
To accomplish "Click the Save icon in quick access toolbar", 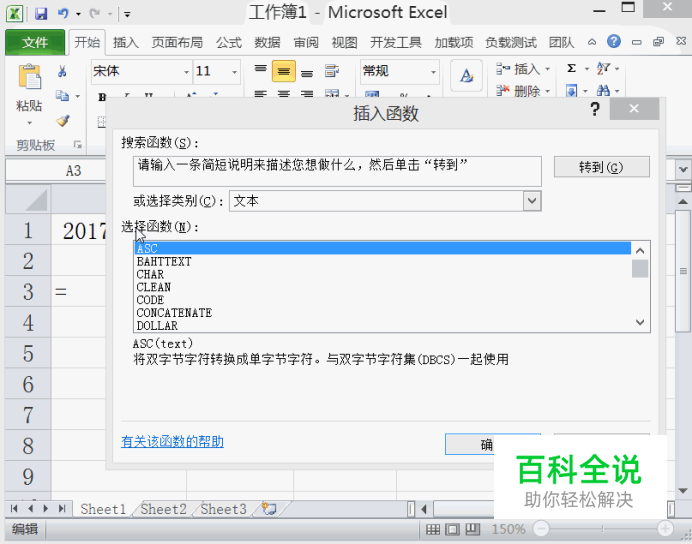I will [x=41, y=14].
